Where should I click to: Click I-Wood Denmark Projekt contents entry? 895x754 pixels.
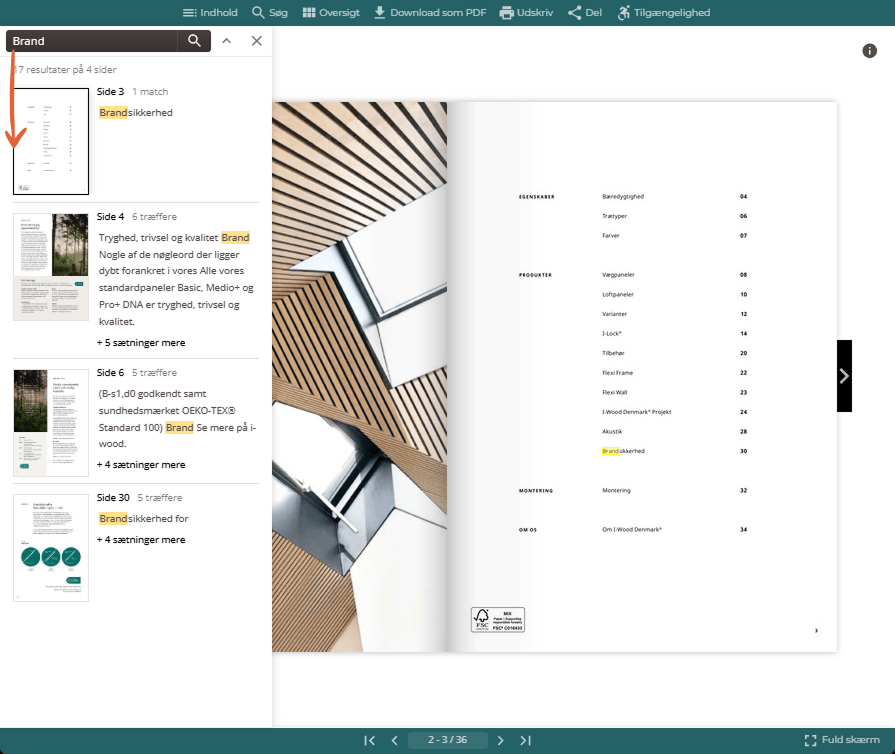[636, 412]
